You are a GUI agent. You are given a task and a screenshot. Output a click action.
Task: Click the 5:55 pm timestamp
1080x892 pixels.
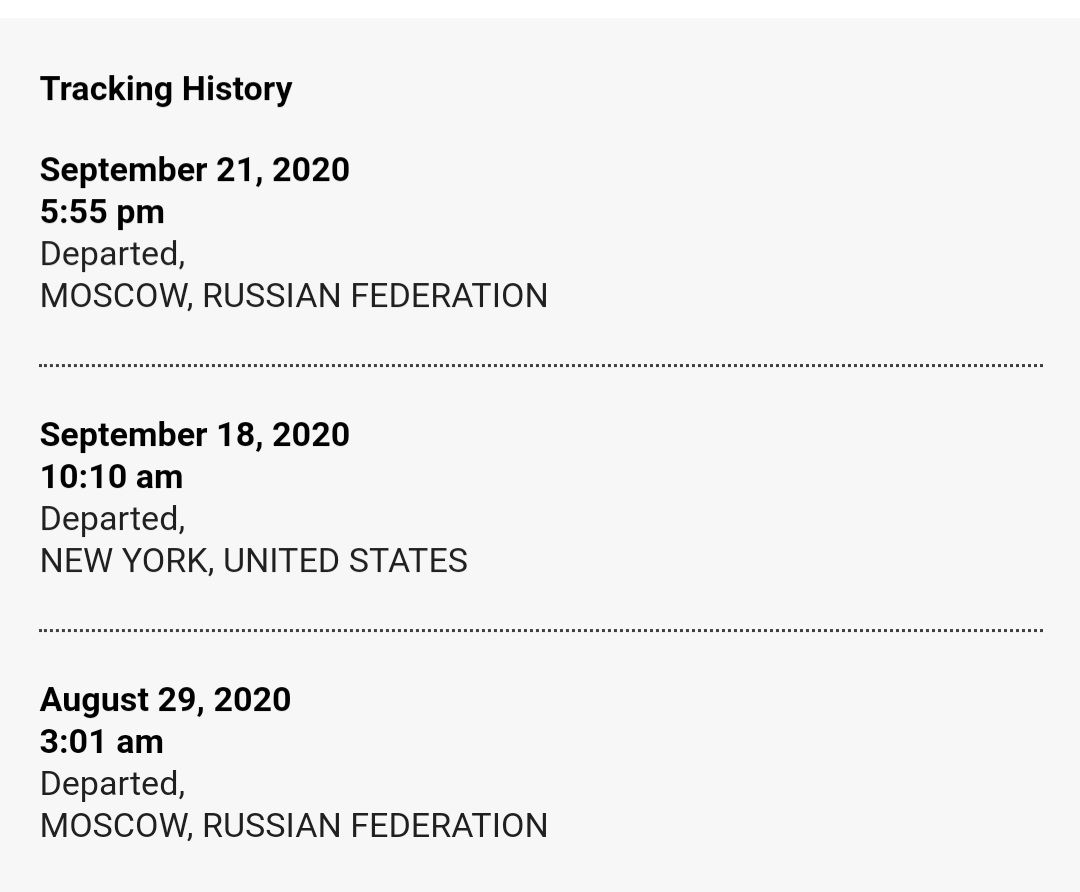(x=102, y=212)
